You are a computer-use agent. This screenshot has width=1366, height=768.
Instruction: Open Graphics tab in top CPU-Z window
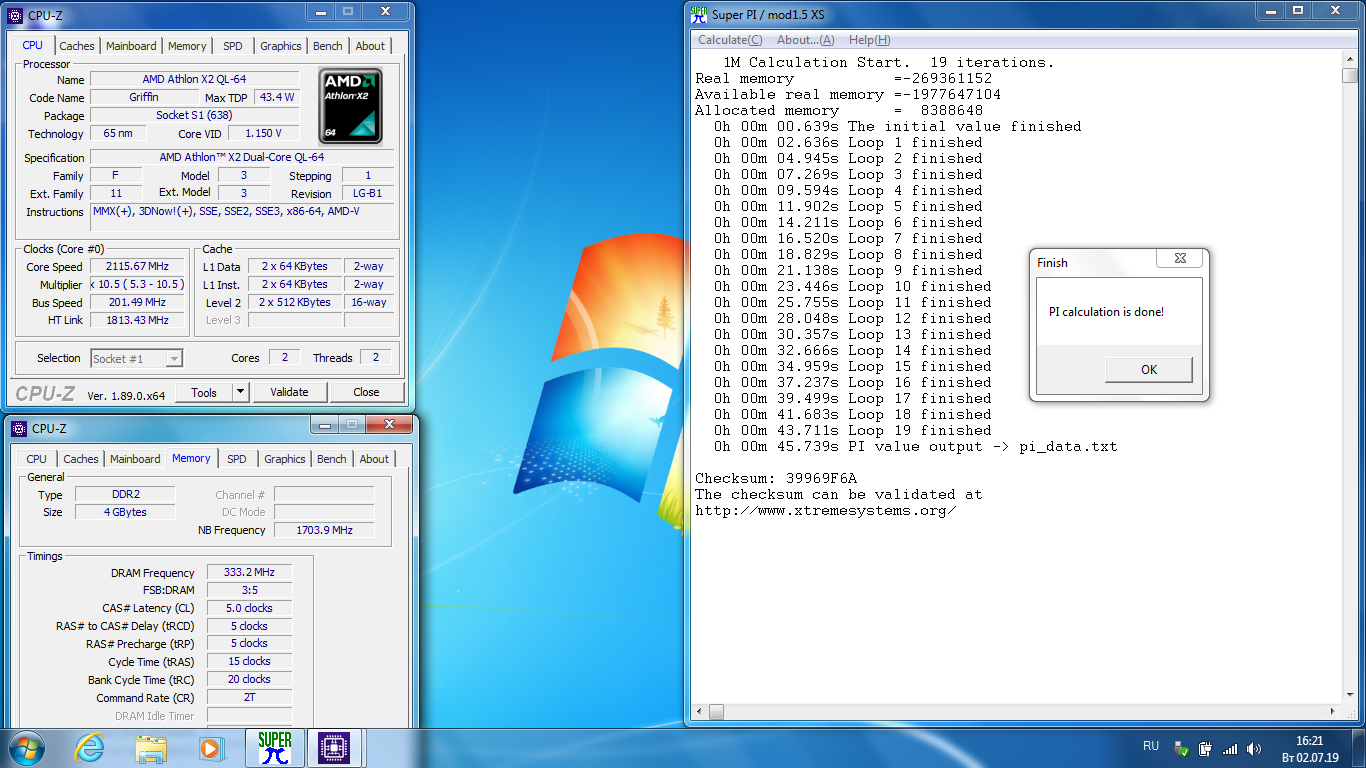coord(281,46)
